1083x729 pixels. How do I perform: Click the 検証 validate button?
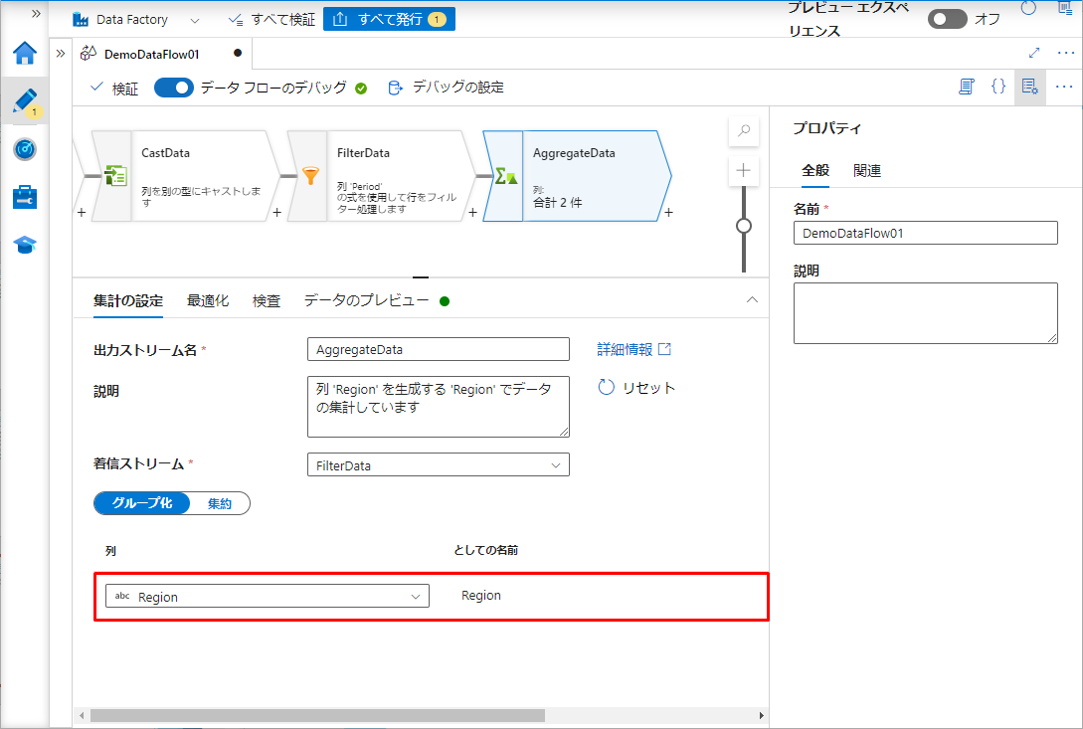coord(115,88)
